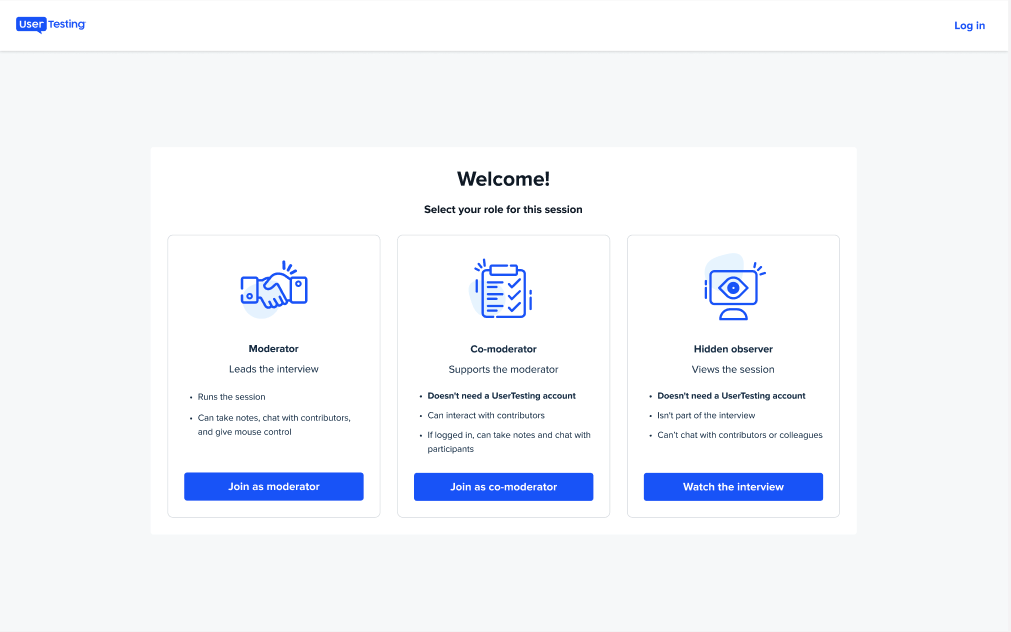Click the Co-moderator card title
The height and width of the screenshot is (632, 1011).
click(503, 349)
